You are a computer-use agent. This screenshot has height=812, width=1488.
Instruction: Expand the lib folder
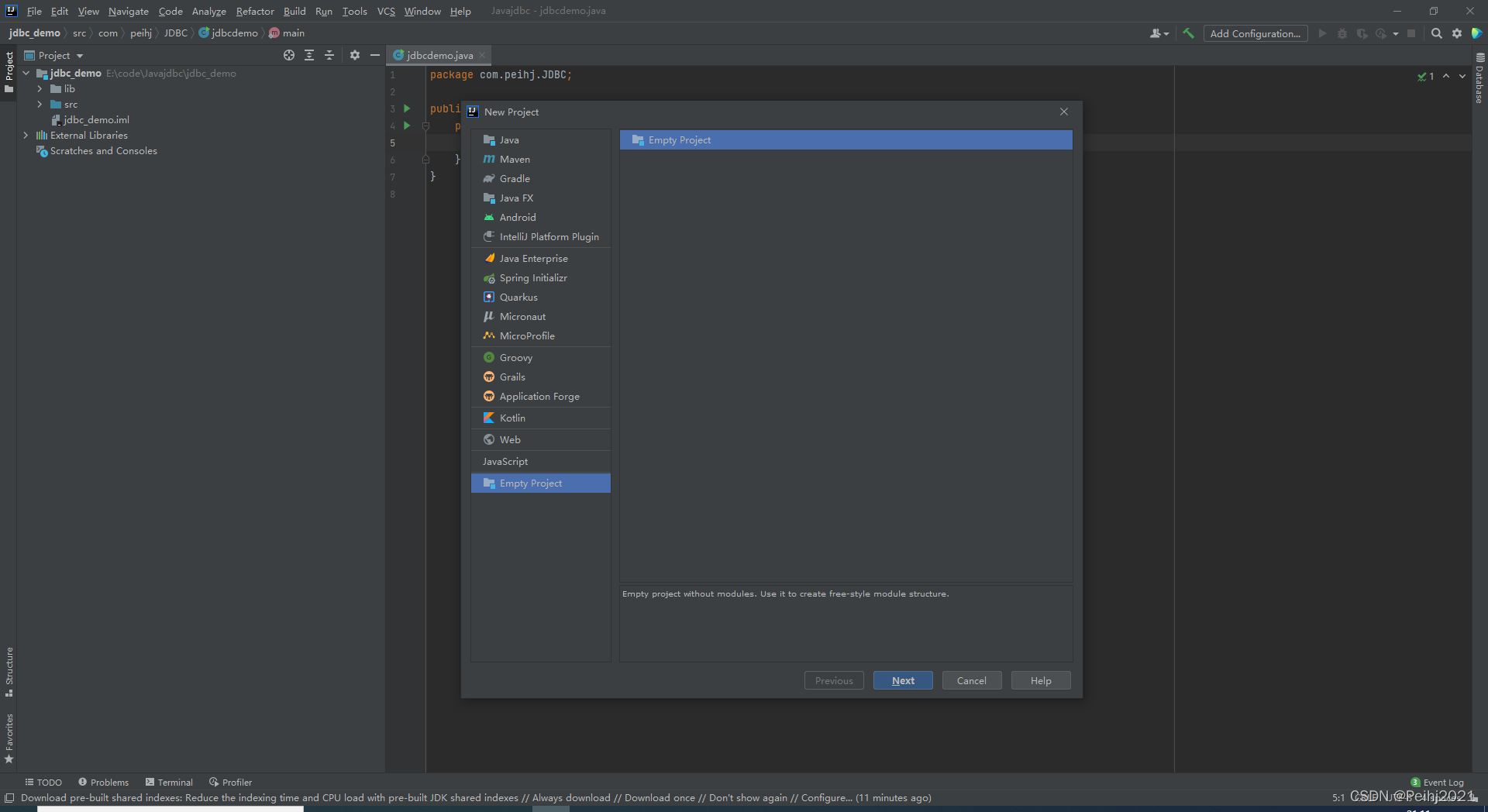pyautogui.click(x=40, y=88)
